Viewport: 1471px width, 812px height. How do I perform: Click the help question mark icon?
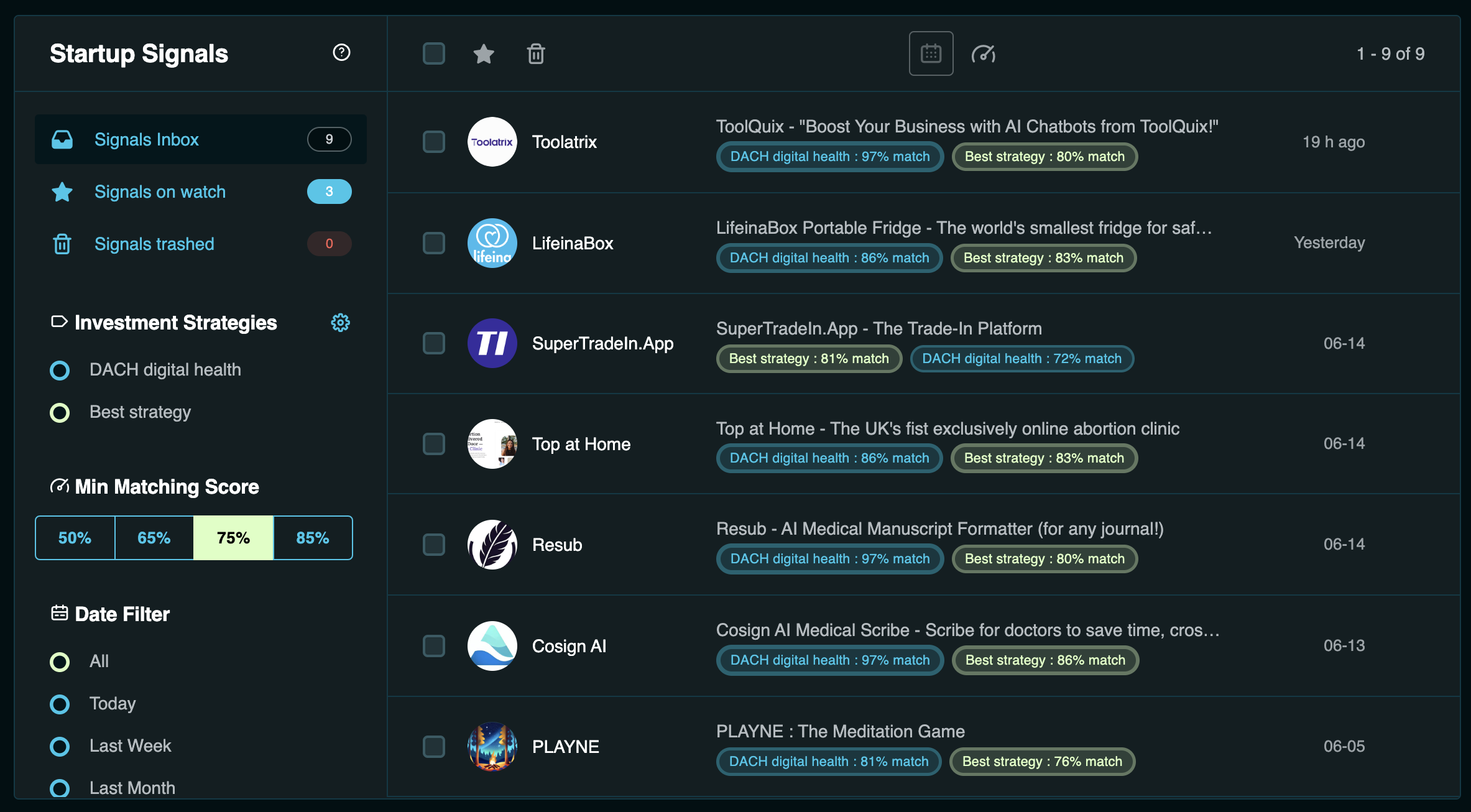[341, 53]
